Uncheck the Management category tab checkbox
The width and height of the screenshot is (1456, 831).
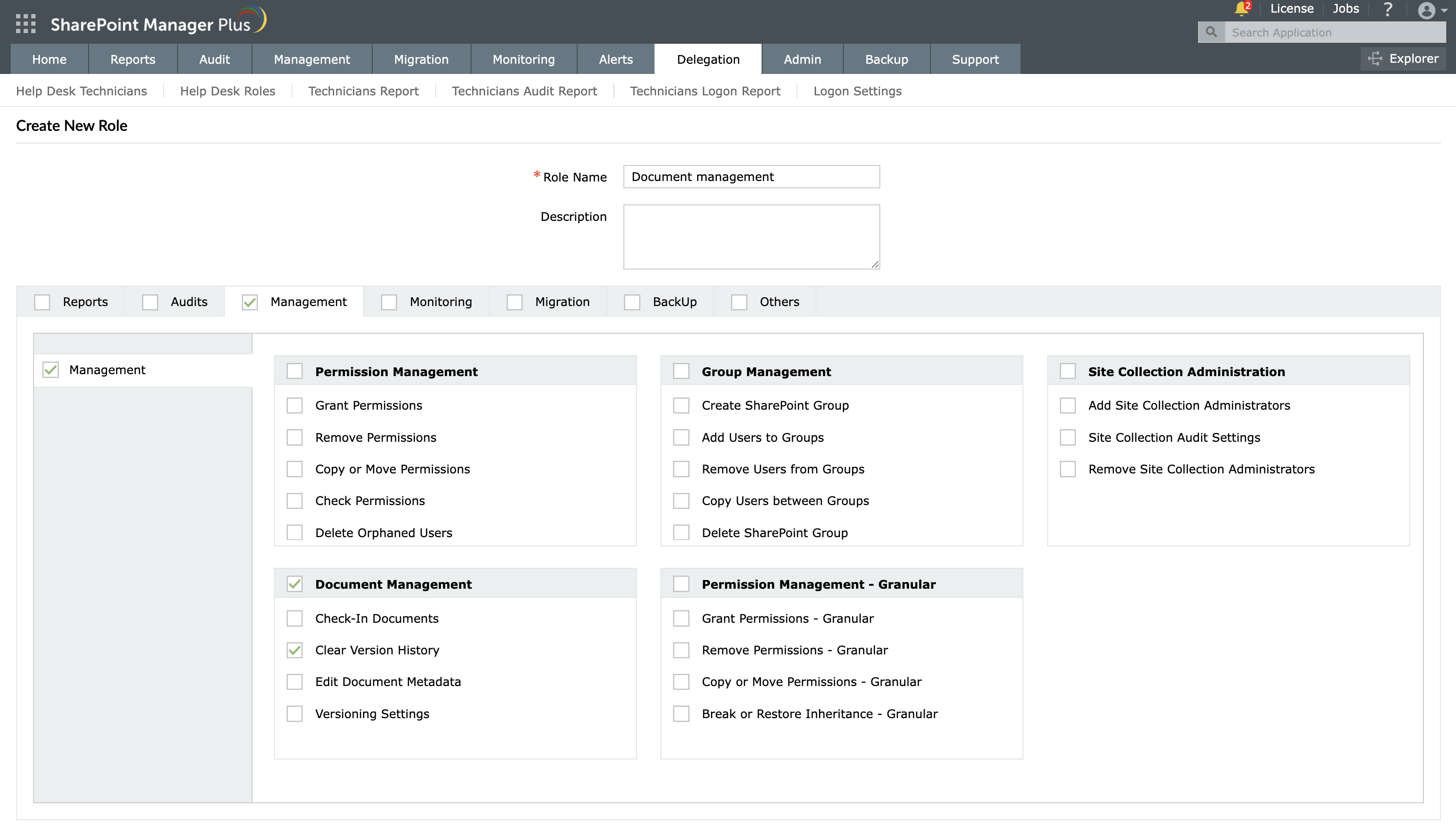click(250, 302)
